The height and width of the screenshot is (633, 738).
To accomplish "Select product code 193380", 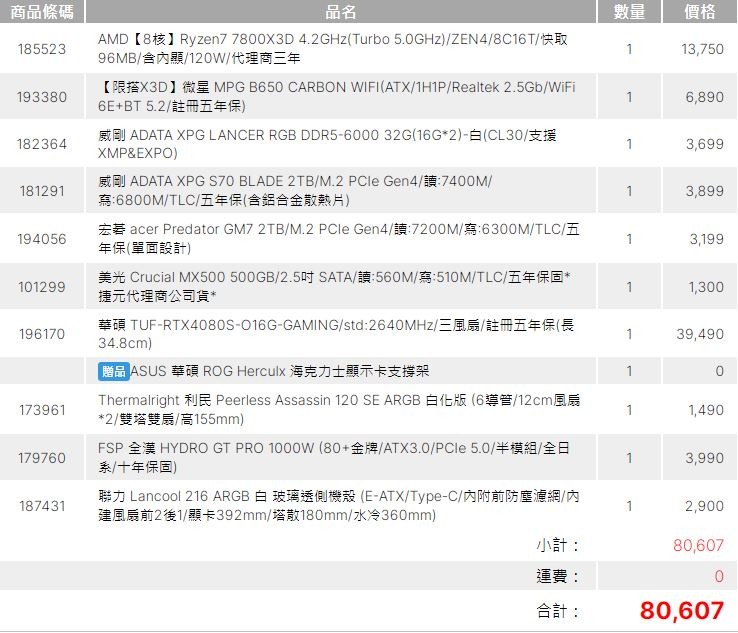I will coord(42,97).
